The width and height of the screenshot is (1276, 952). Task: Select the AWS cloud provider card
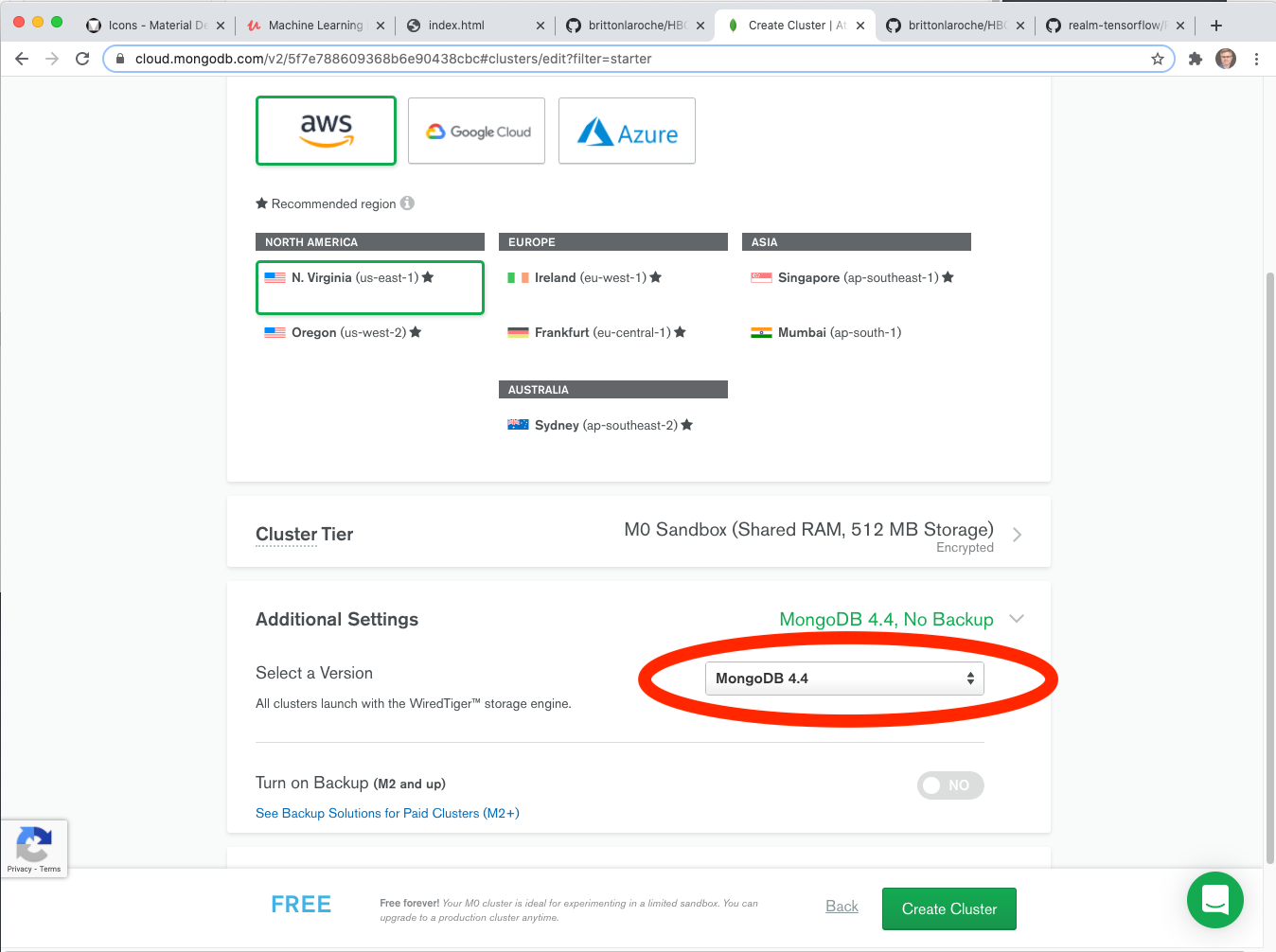pos(326,131)
